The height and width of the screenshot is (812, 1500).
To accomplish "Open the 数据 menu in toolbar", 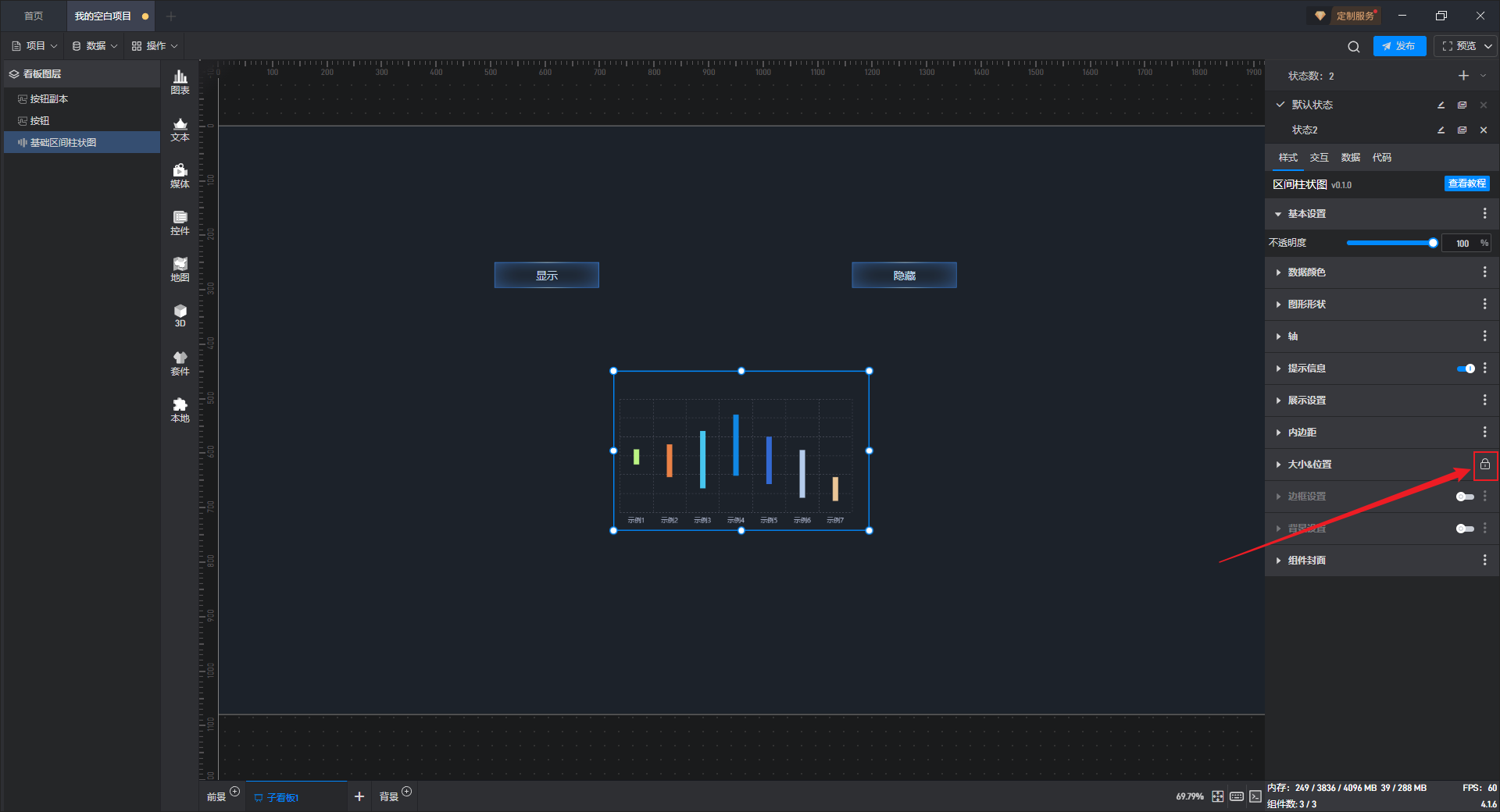I will (95, 46).
